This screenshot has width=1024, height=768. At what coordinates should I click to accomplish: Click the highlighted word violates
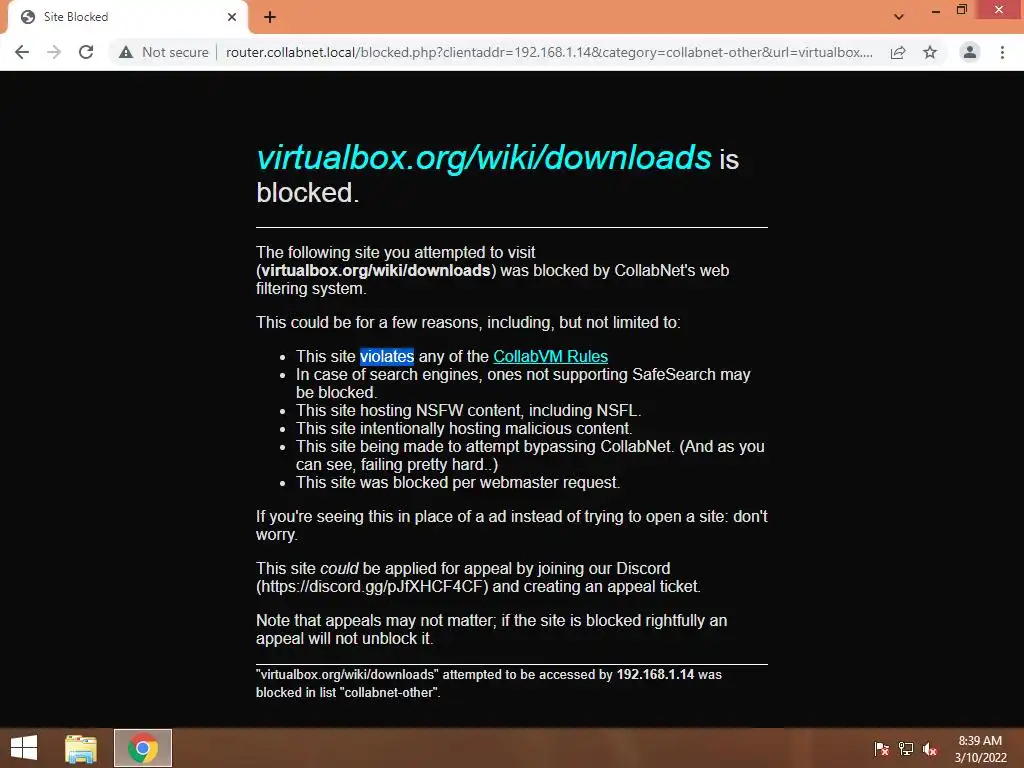(x=387, y=357)
